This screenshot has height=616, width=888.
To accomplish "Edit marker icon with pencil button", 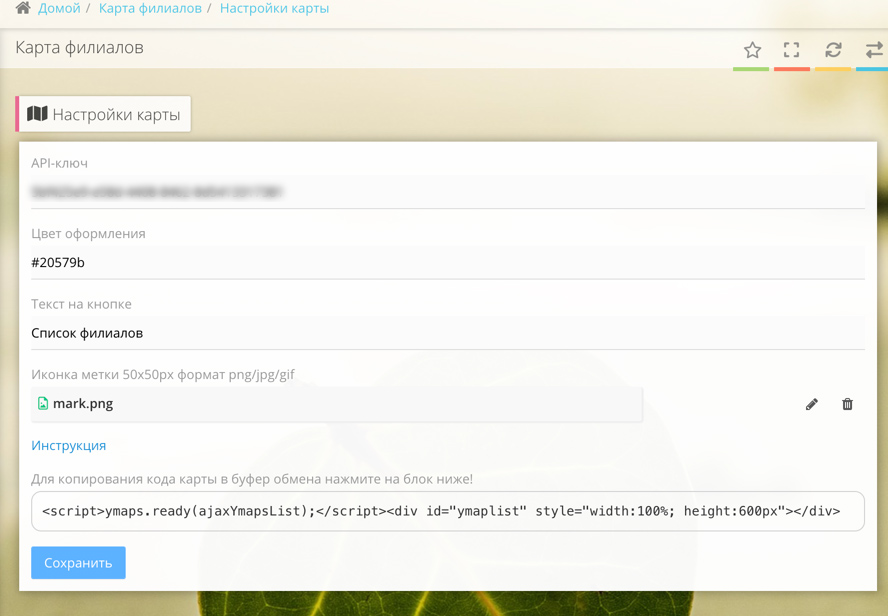I will [812, 404].
